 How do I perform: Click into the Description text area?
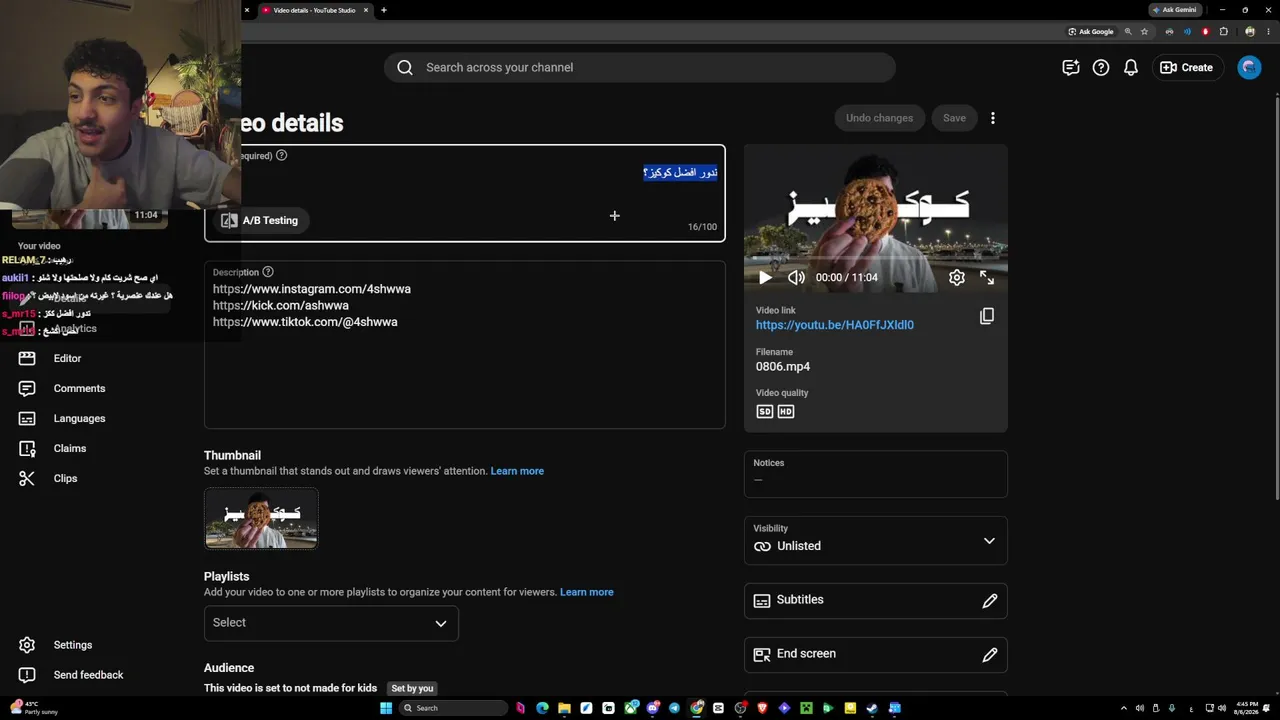click(x=465, y=345)
